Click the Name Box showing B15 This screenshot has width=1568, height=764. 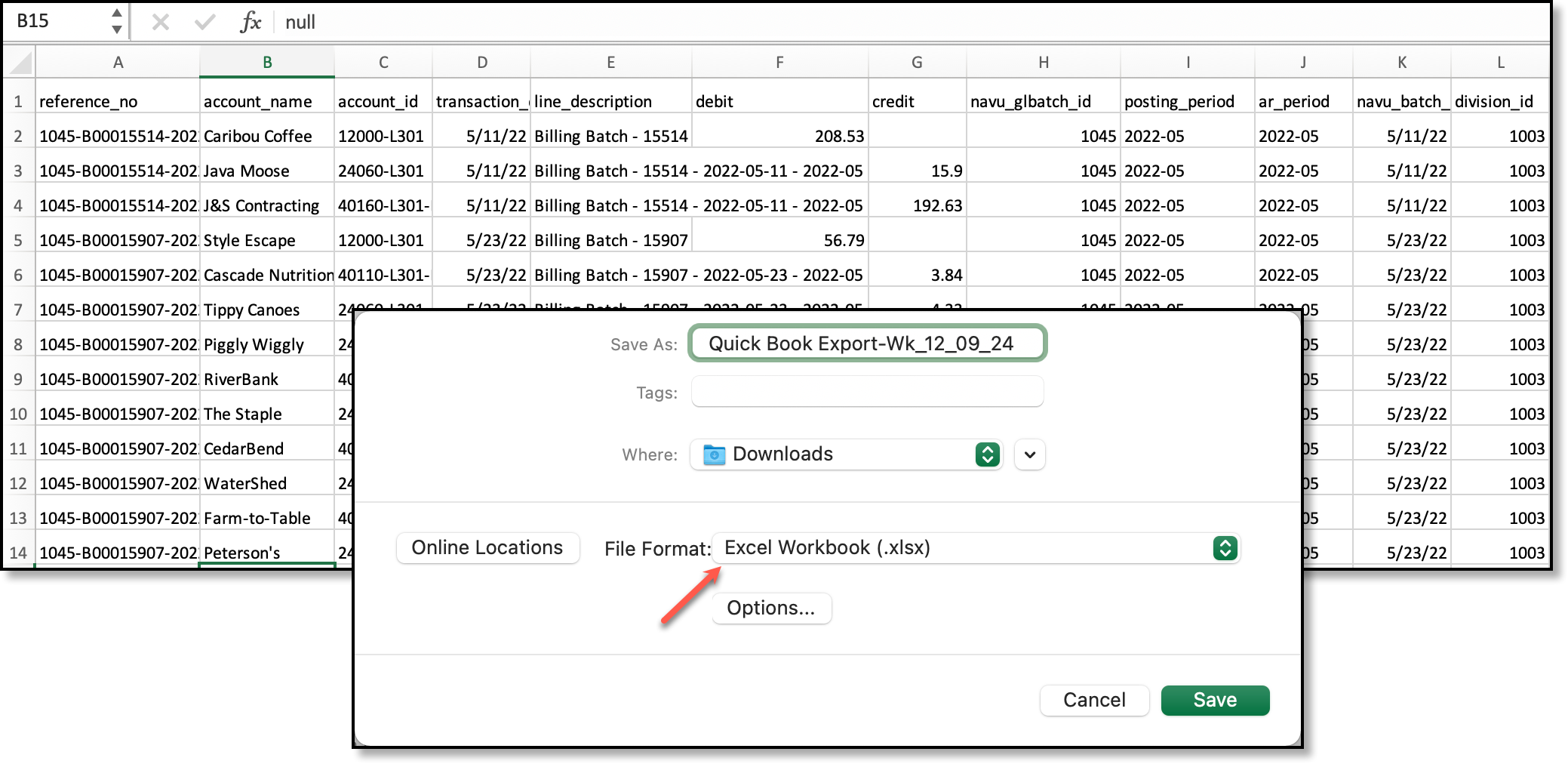point(57,21)
